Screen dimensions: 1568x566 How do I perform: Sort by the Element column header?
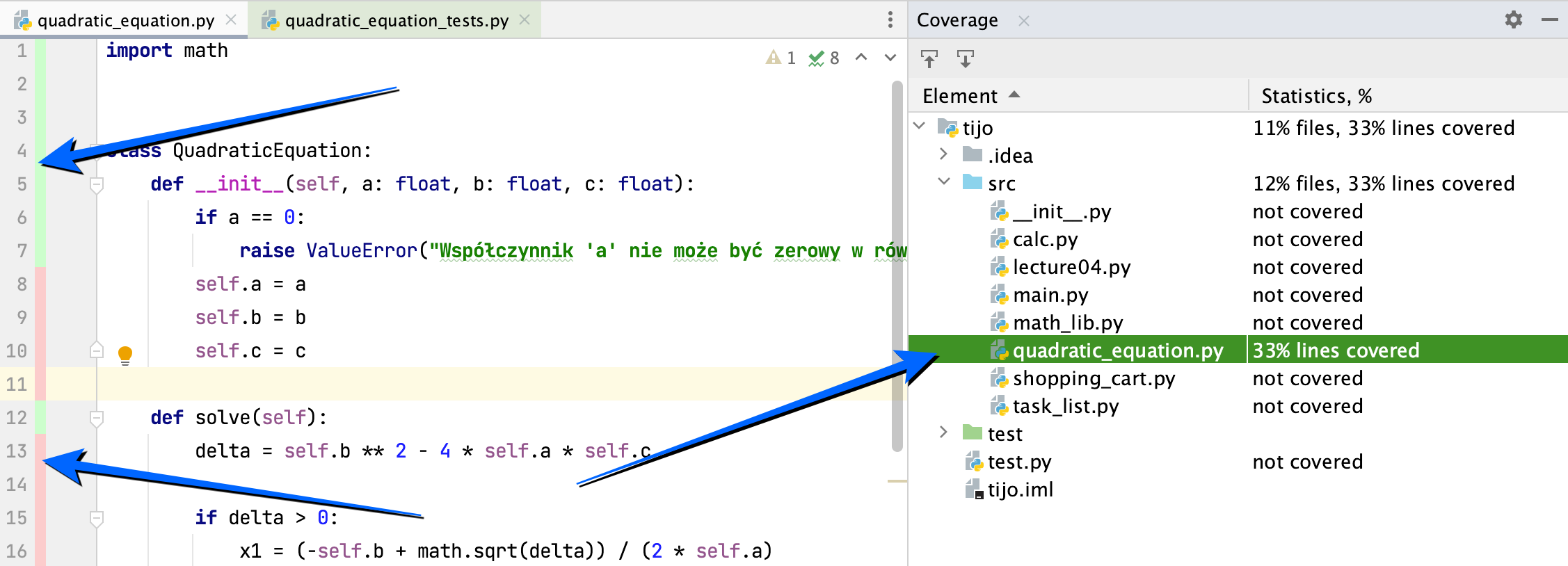pos(960,96)
